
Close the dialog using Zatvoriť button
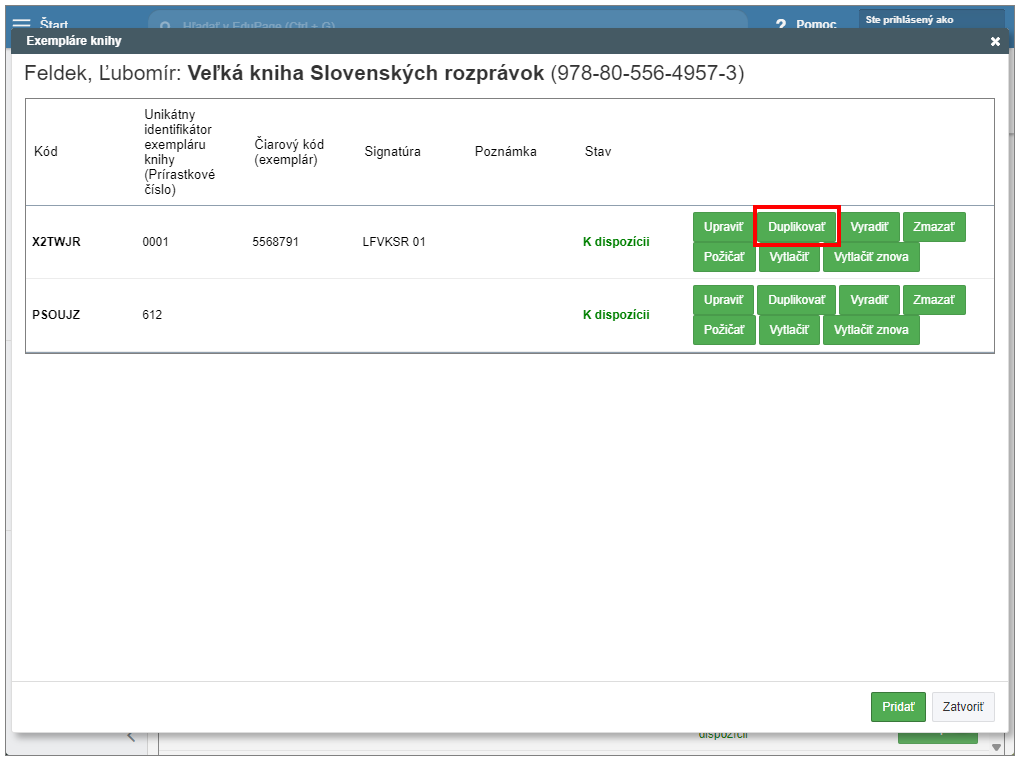click(x=963, y=707)
